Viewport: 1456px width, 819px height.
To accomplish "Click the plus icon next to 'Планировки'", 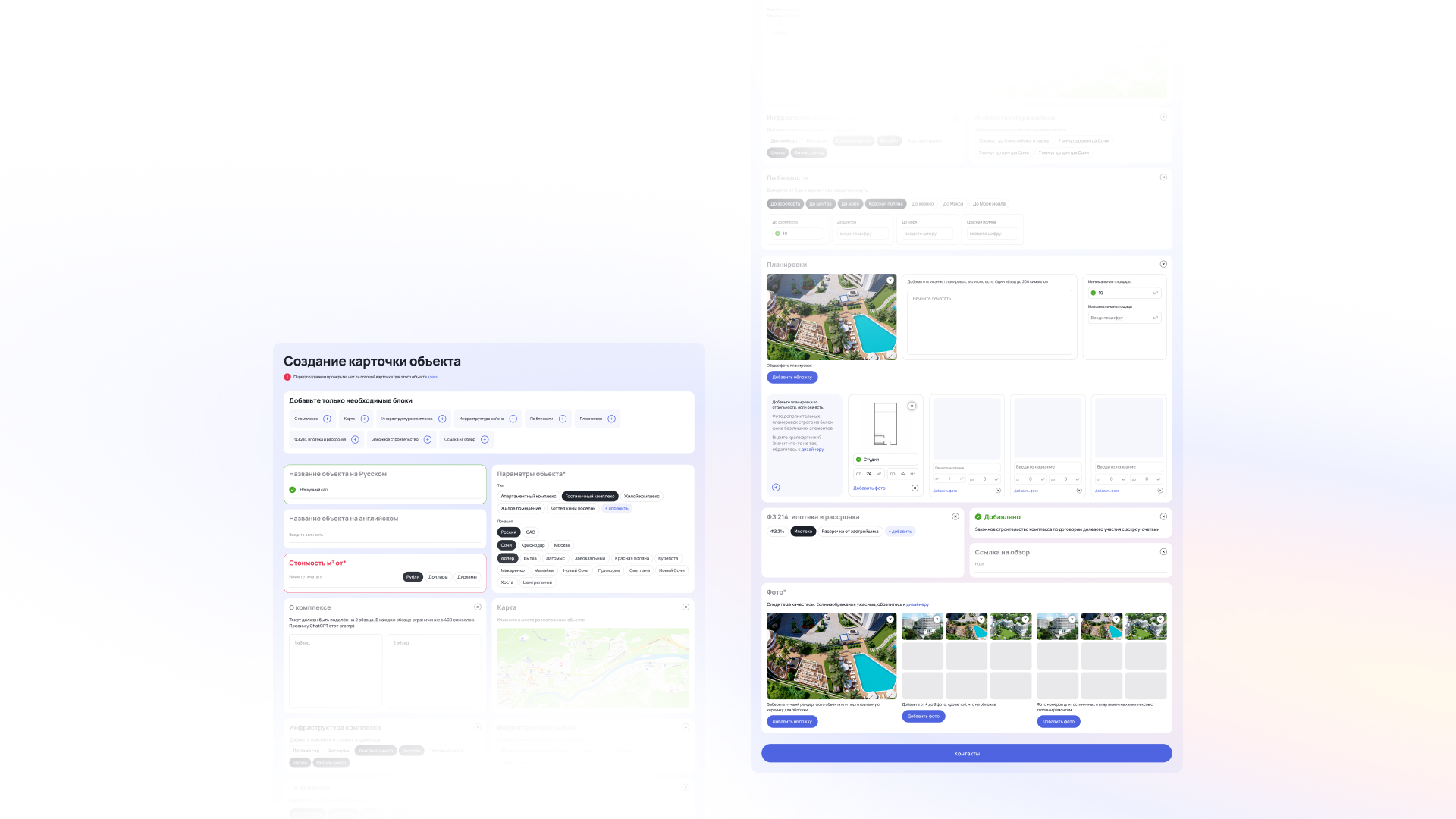I will [x=611, y=419].
